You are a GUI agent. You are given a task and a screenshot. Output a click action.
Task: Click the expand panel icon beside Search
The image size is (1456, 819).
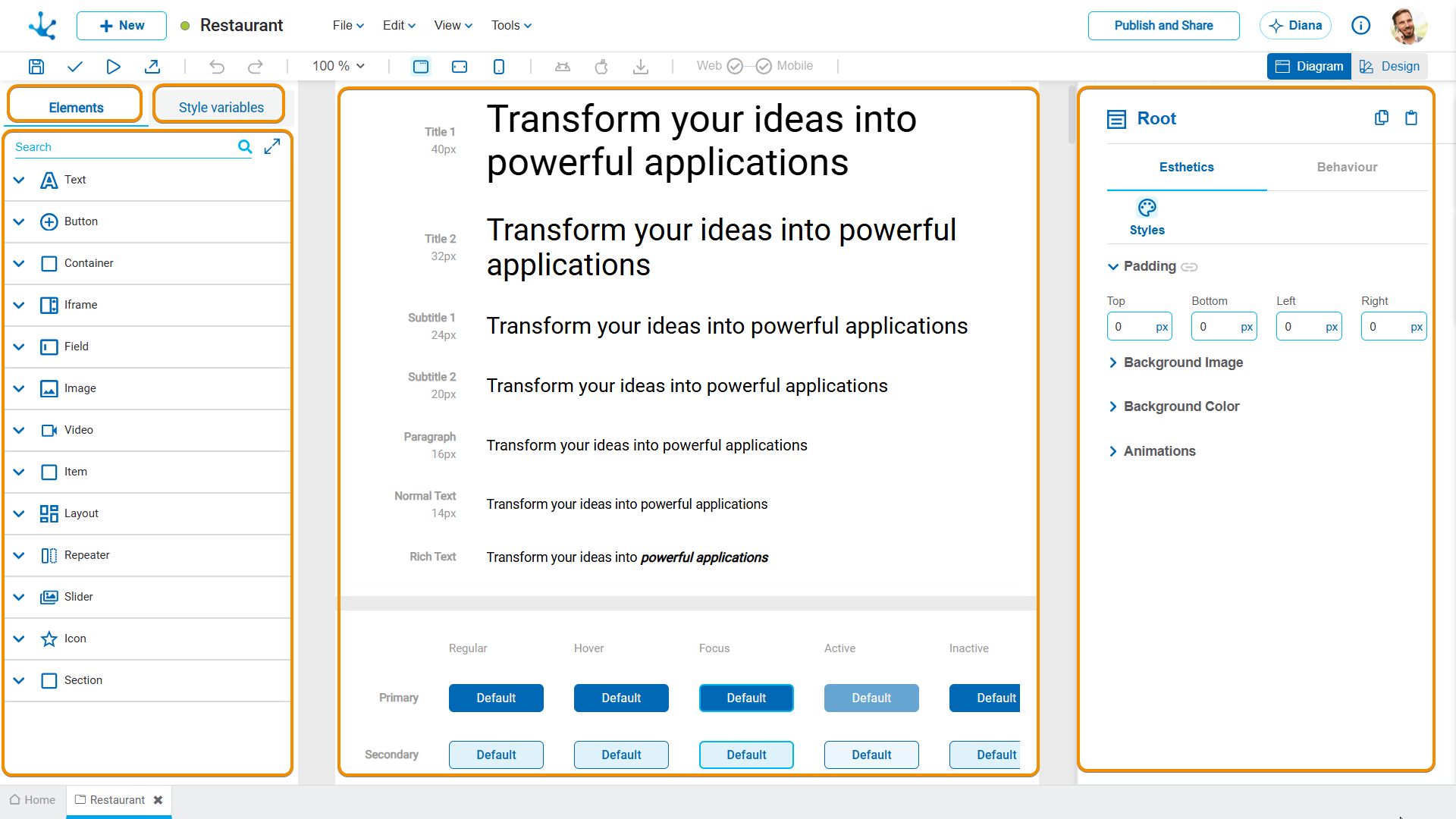(272, 146)
